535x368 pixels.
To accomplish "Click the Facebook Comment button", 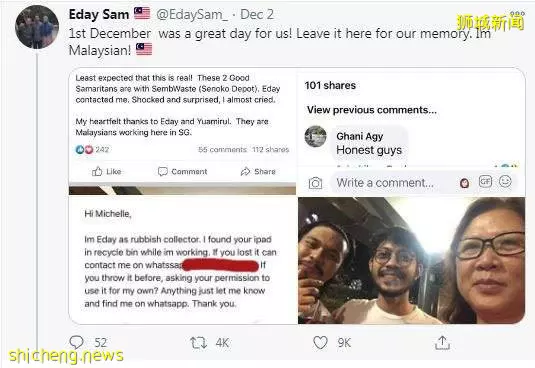I will pos(183,171).
